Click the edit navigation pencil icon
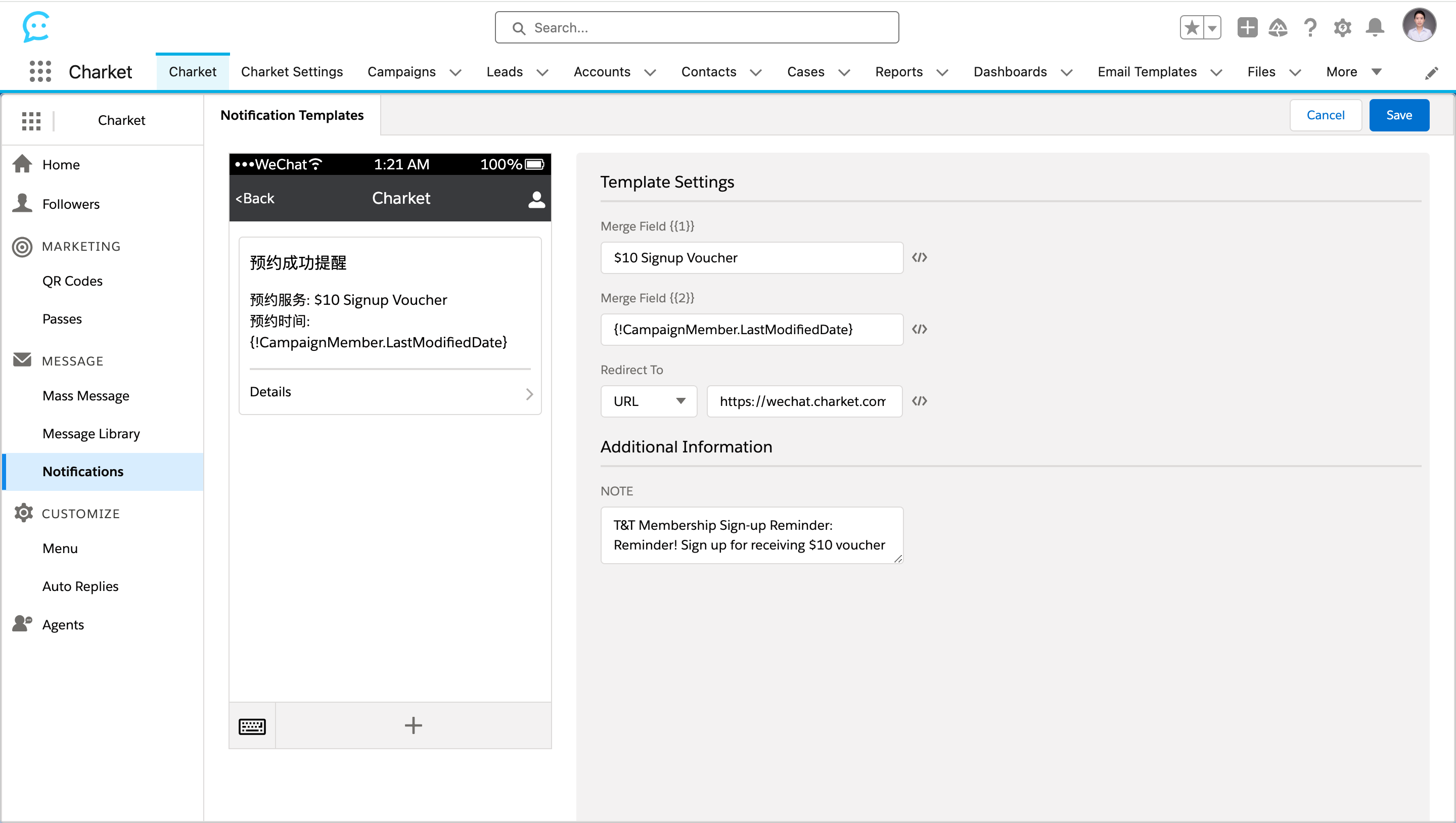This screenshot has height=823, width=1456. tap(1431, 73)
